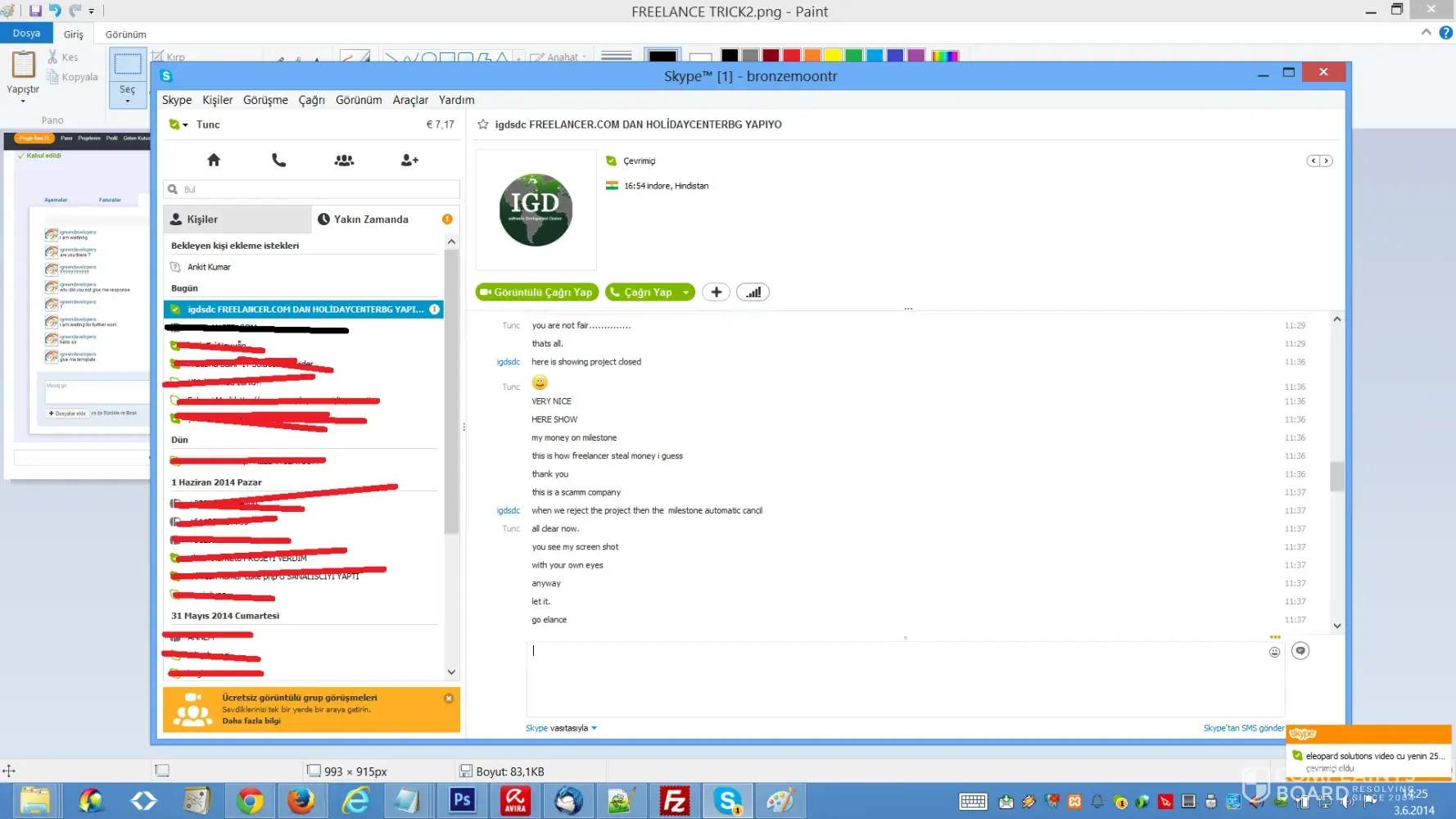Open Google Chrome from the taskbar

(250, 801)
